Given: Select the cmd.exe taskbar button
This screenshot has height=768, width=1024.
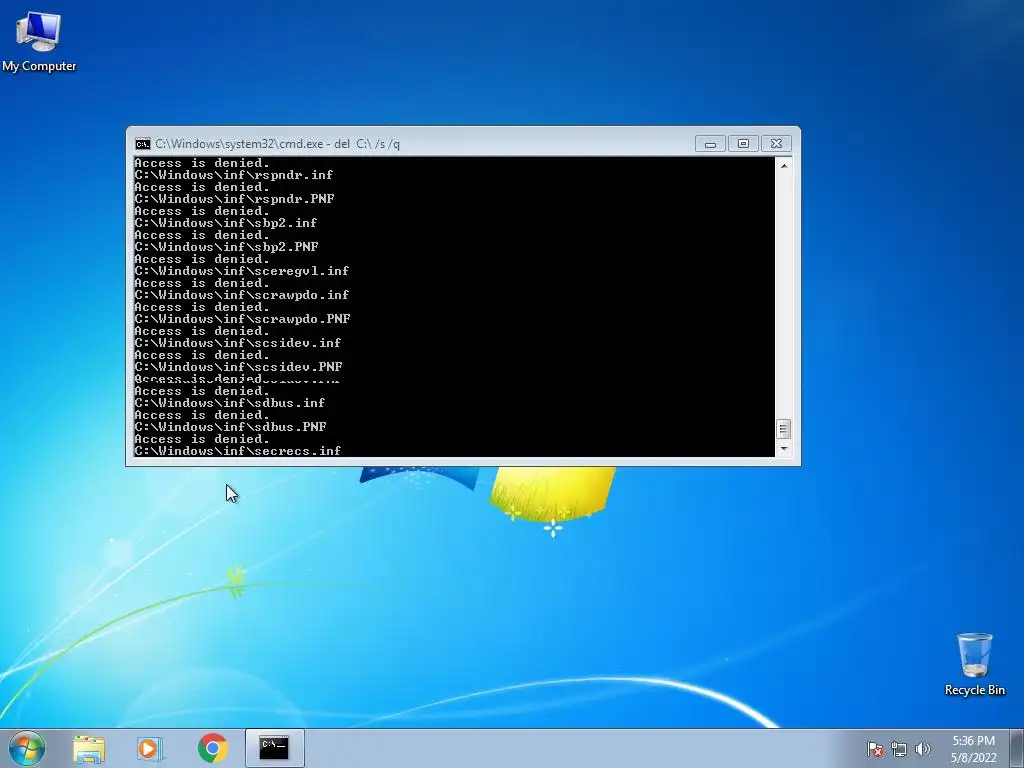Looking at the screenshot, I should (x=274, y=748).
